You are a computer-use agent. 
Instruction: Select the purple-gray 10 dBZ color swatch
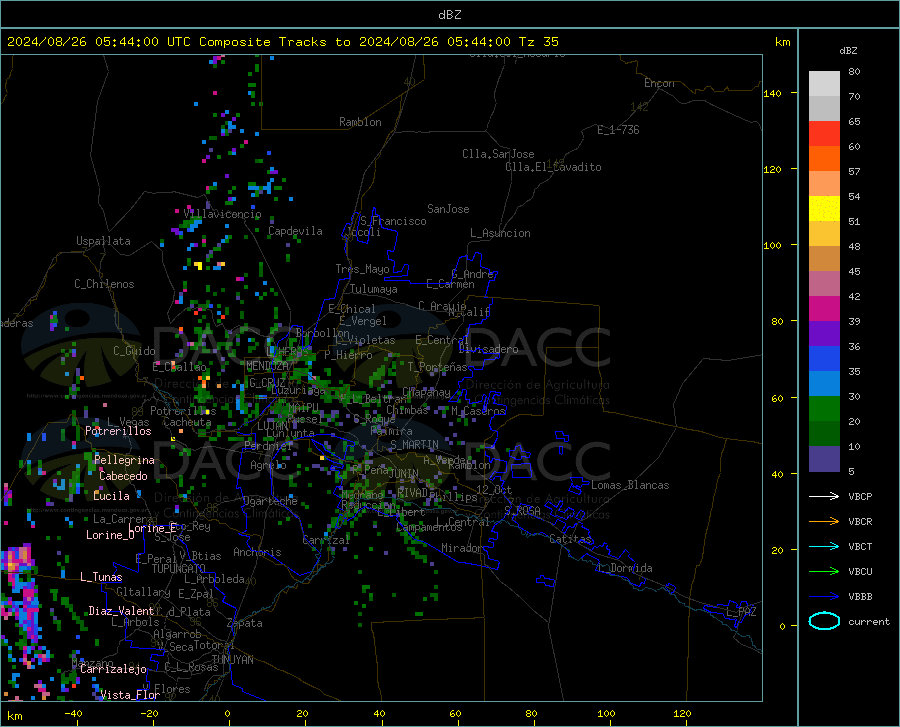coord(824,458)
